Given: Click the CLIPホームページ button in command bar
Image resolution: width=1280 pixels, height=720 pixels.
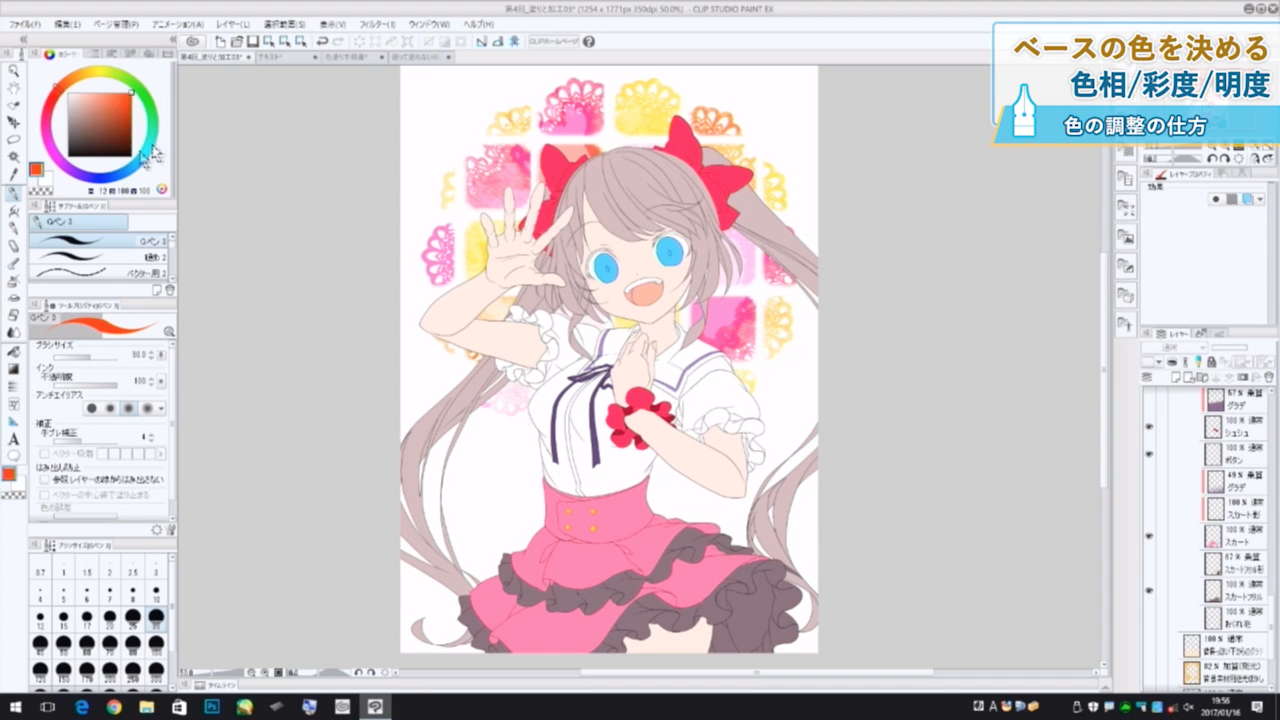Looking at the screenshot, I should tap(553, 41).
